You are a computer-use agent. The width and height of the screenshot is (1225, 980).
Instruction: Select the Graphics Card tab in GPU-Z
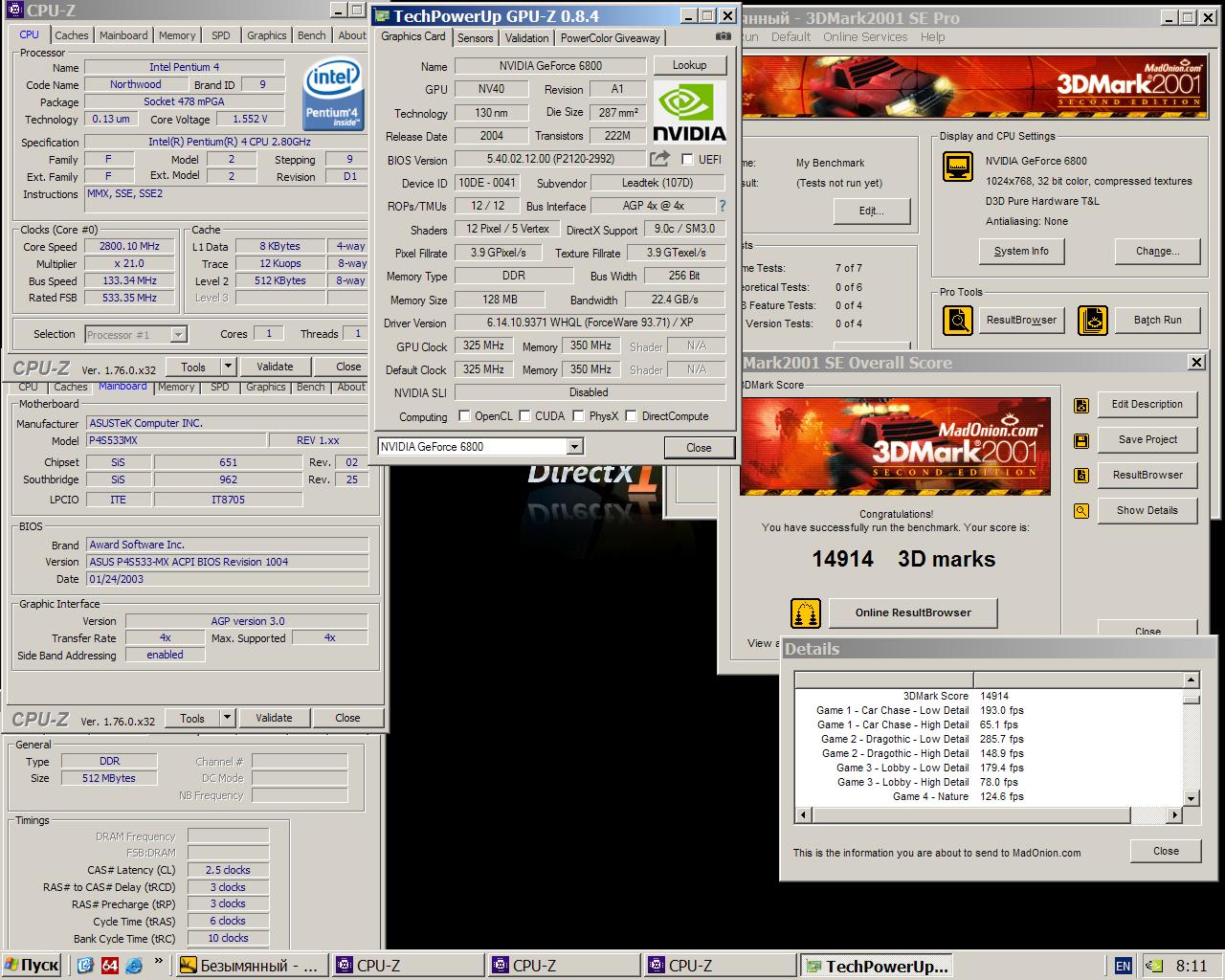pyautogui.click(x=413, y=36)
